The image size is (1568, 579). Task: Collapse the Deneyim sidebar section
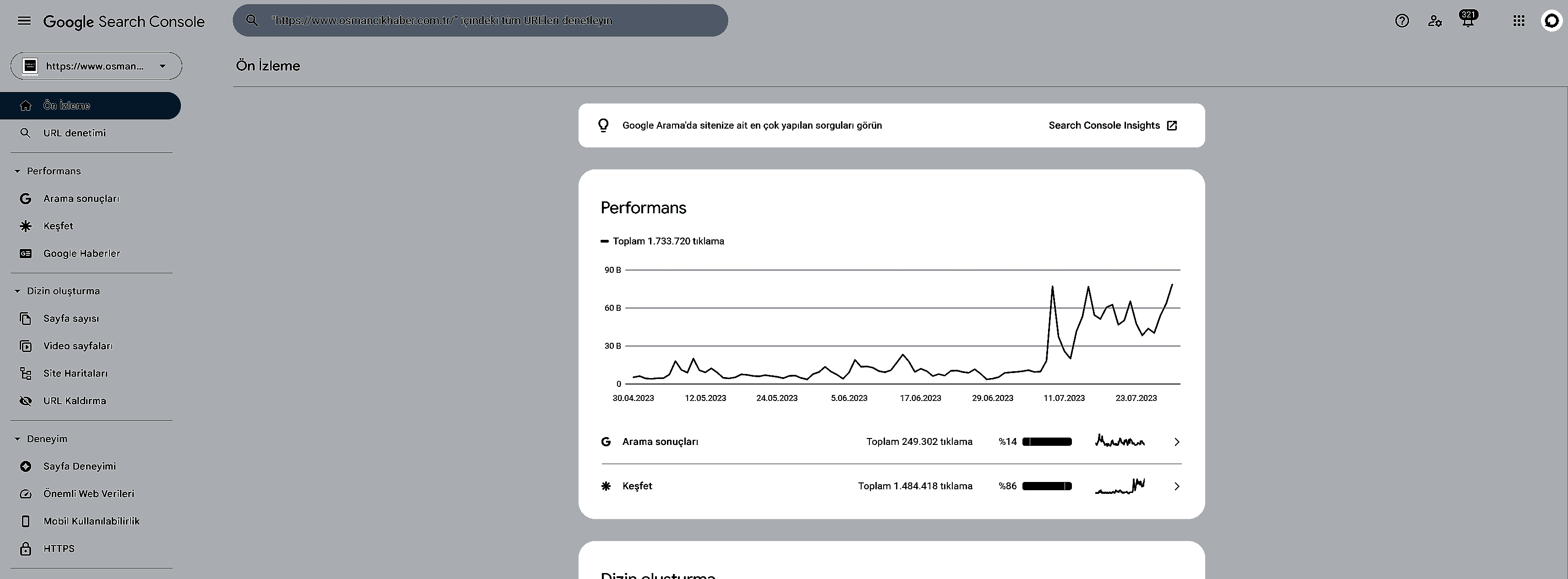[x=41, y=438]
